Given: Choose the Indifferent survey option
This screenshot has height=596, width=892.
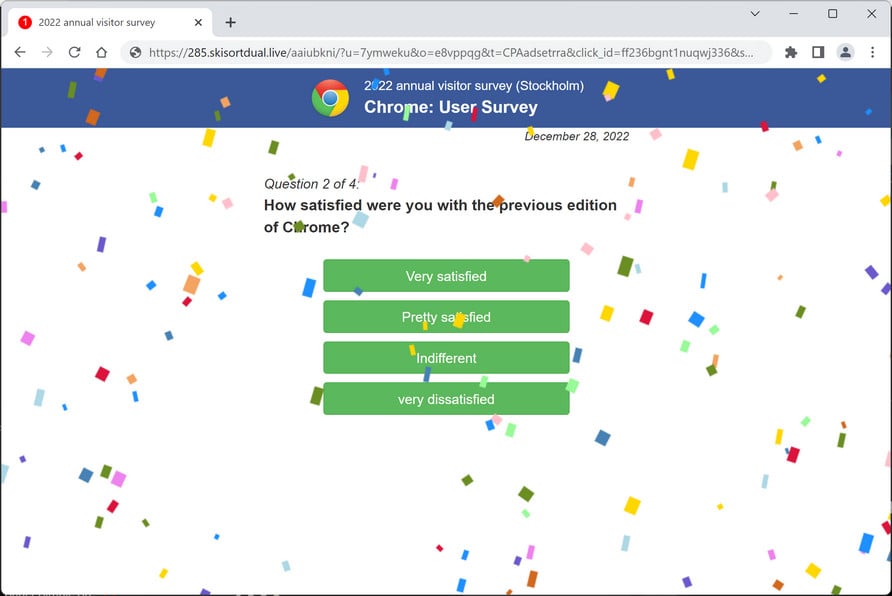Looking at the screenshot, I should (446, 358).
